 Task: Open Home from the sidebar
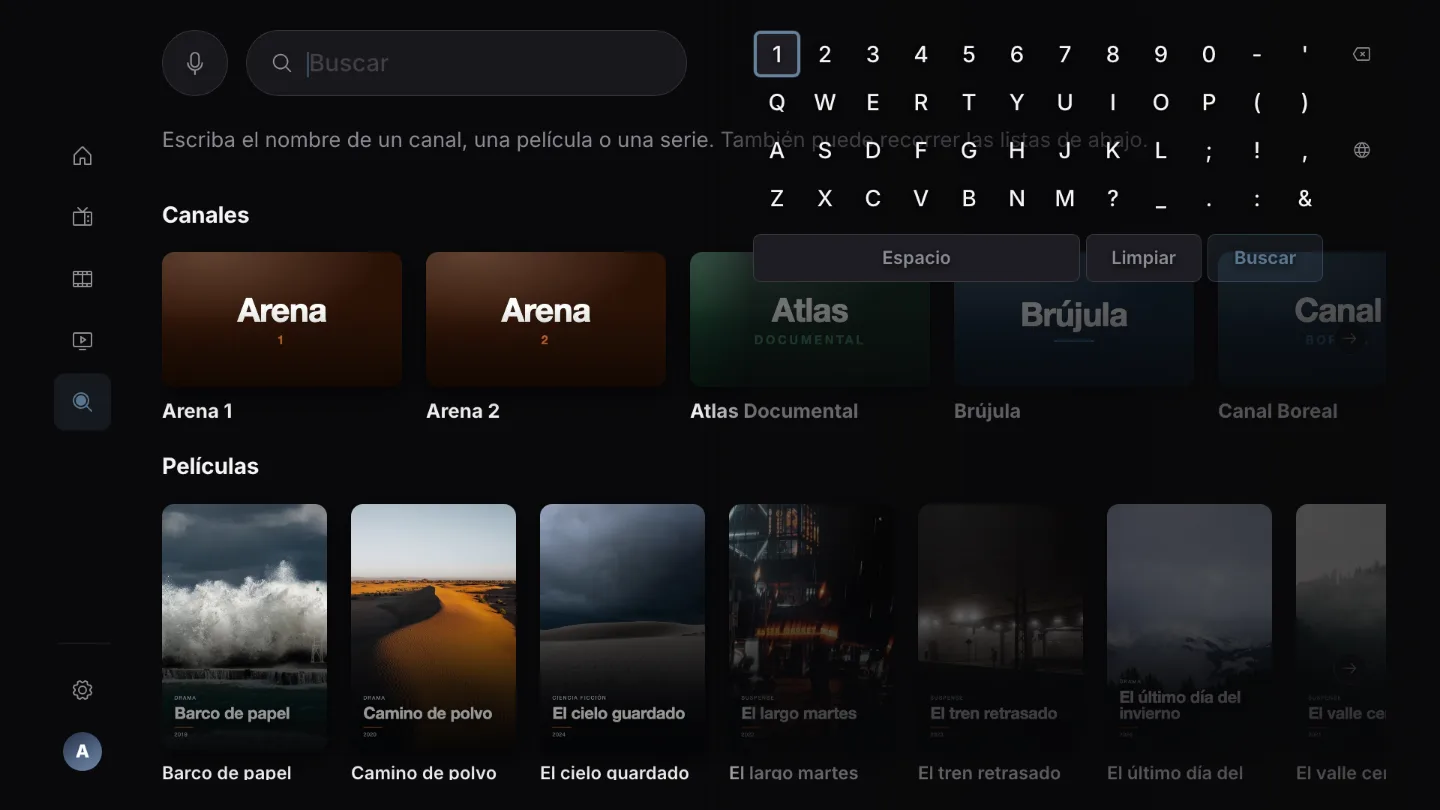point(83,156)
